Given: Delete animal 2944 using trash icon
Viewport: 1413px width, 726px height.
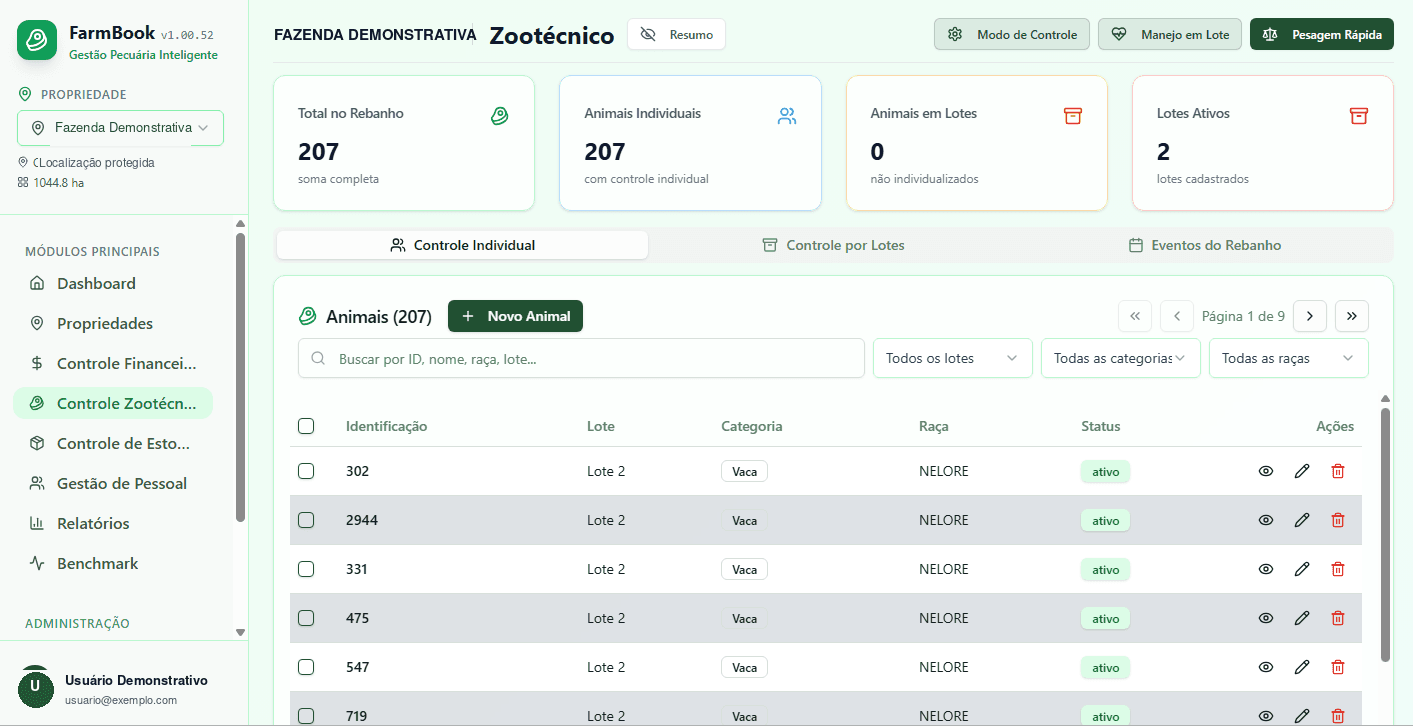Looking at the screenshot, I should point(1338,520).
